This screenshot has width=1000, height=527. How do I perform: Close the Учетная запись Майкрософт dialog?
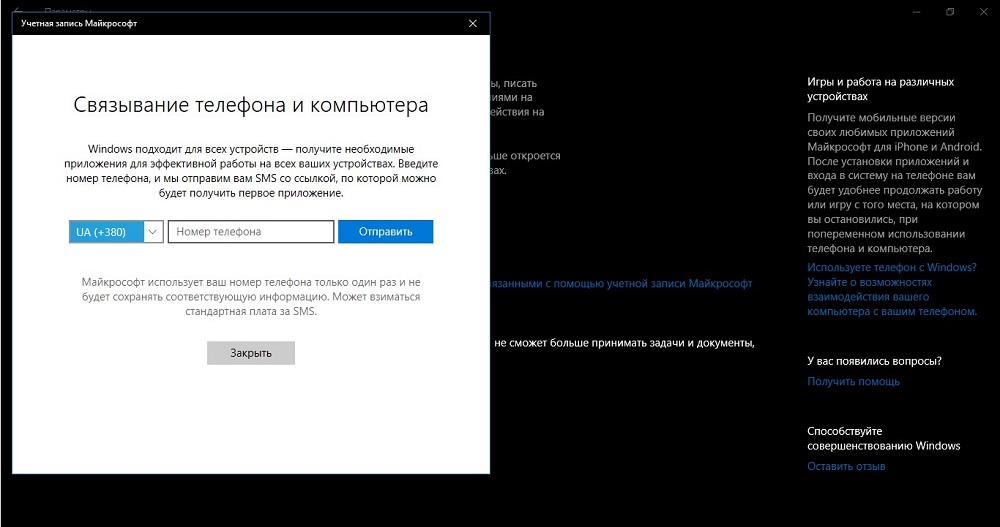click(473, 24)
